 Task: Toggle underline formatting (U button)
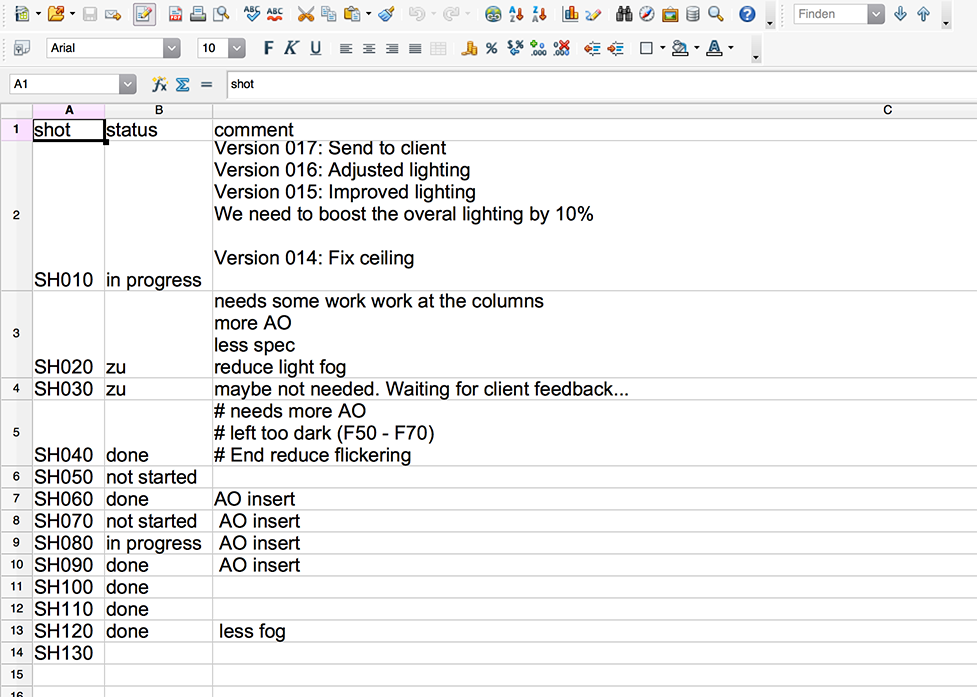[315, 48]
